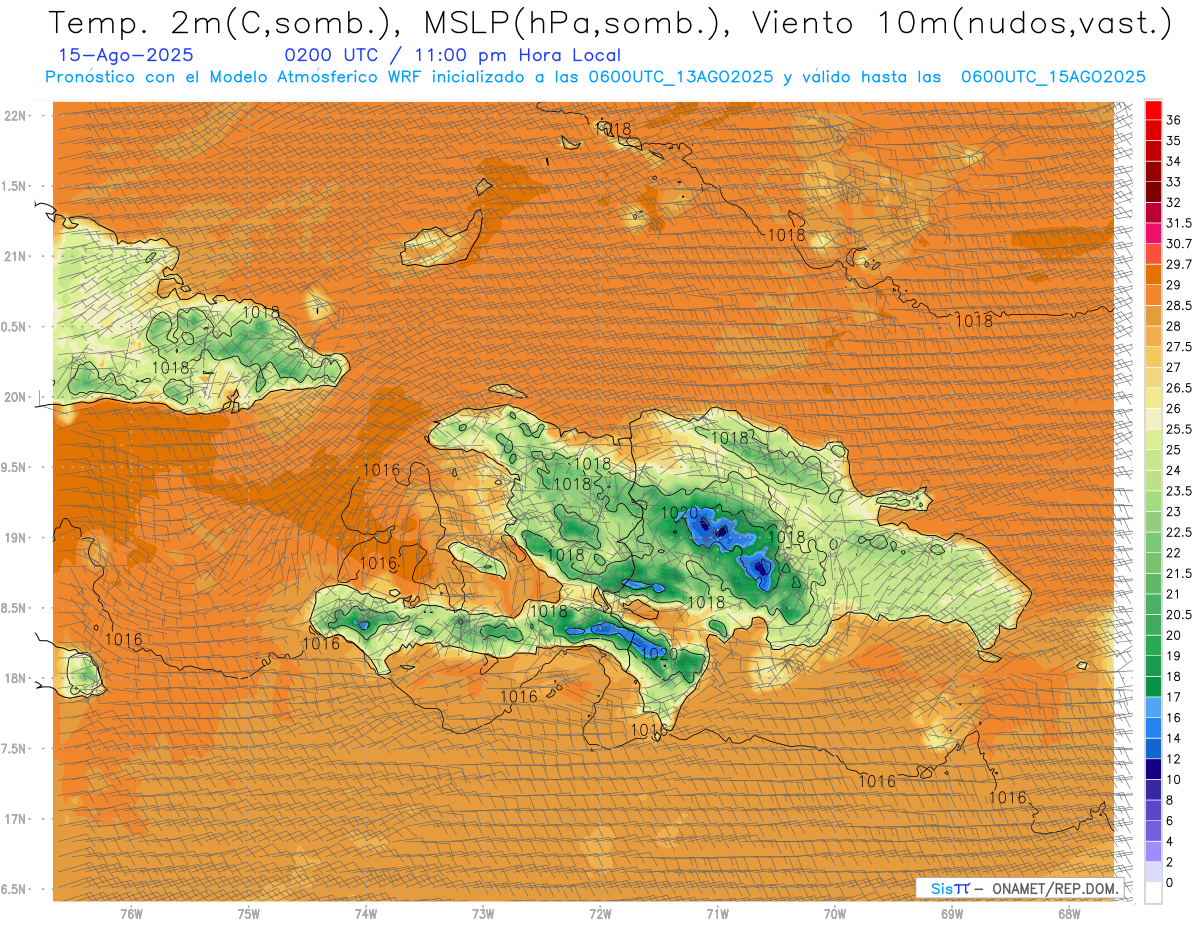1200x927 pixels.
Task: Click the legend swatch between values 35 and 36
Action: tap(1153, 130)
